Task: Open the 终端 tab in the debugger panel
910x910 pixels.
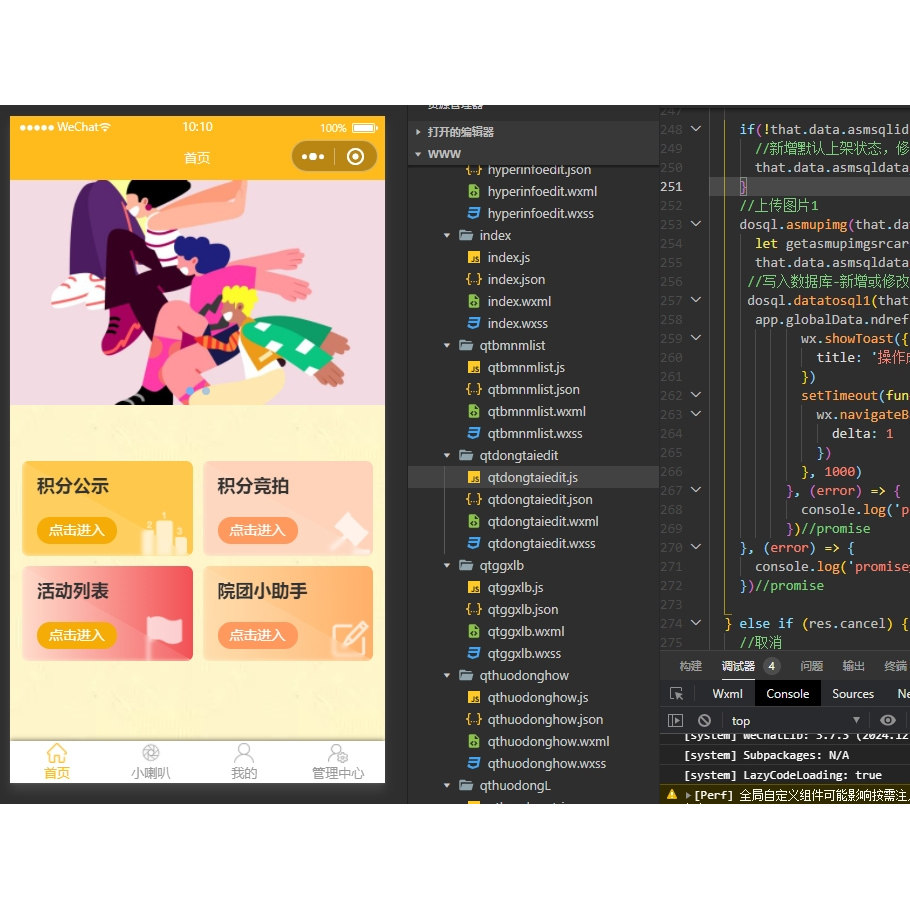Action: click(x=897, y=665)
